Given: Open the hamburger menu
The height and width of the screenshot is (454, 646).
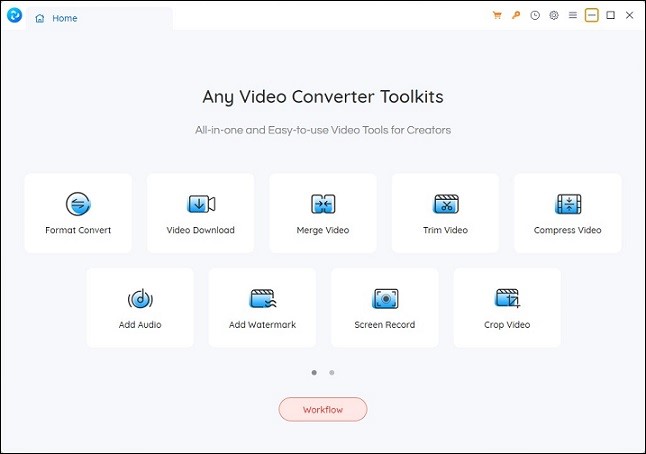Looking at the screenshot, I should coord(573,15).
